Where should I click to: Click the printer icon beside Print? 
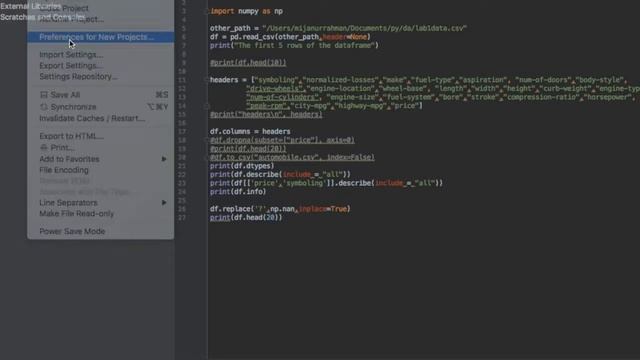[44, 147]
